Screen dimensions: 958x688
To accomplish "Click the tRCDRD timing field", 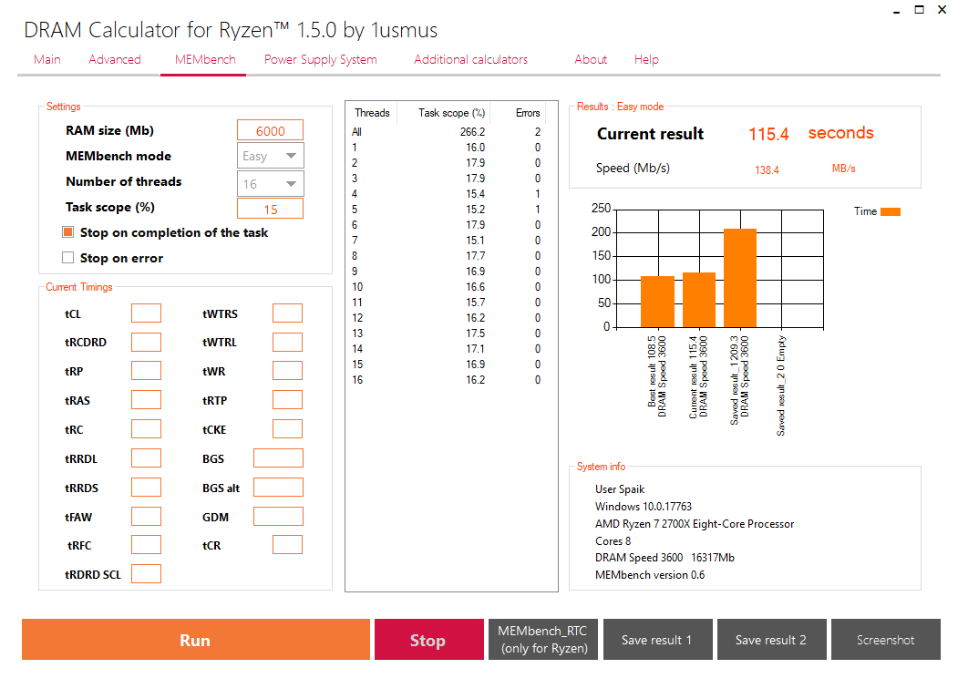I will tap(146, 342).
